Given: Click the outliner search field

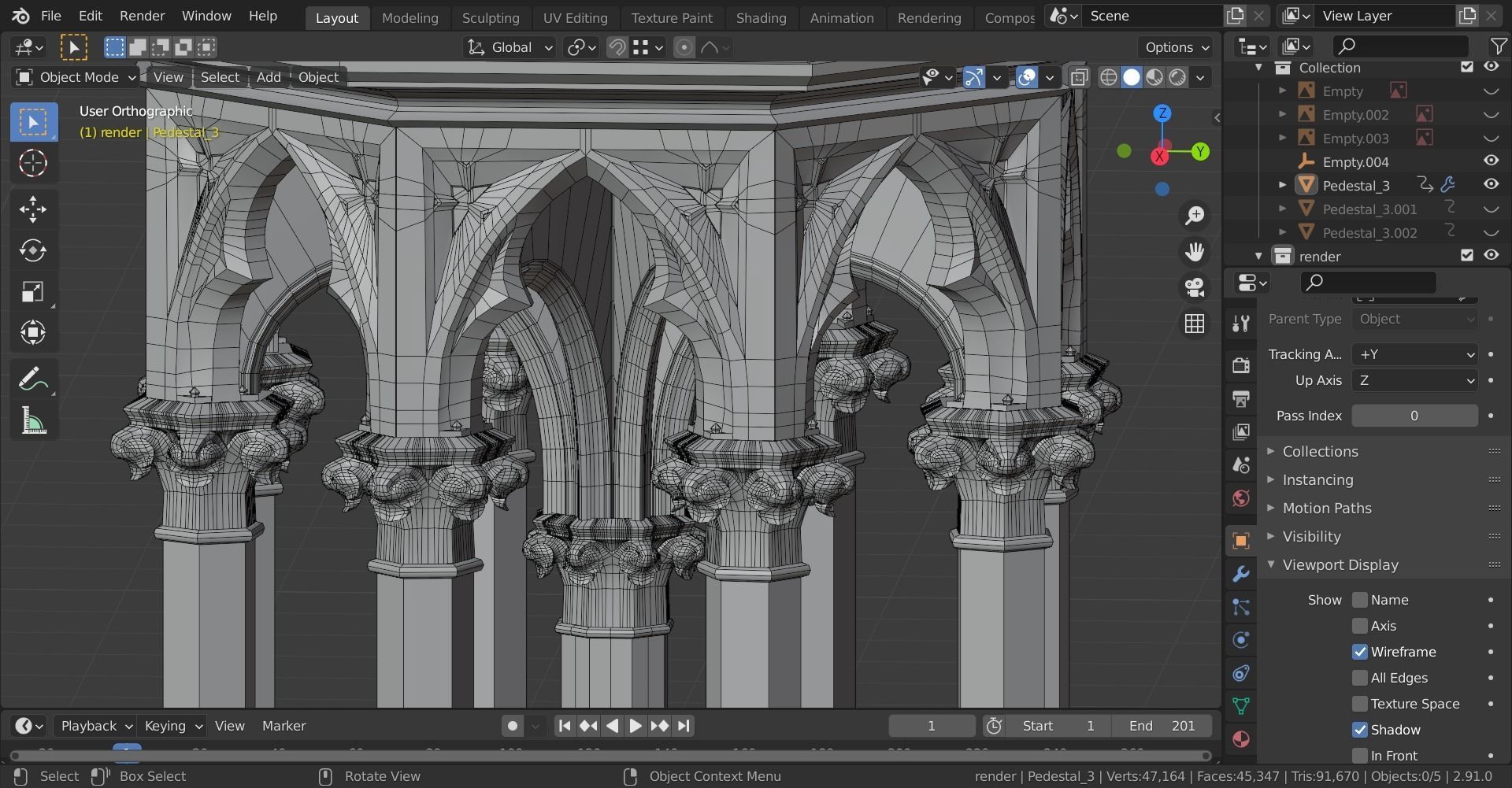Looking at the screenshot, I should pos(1400,46).
